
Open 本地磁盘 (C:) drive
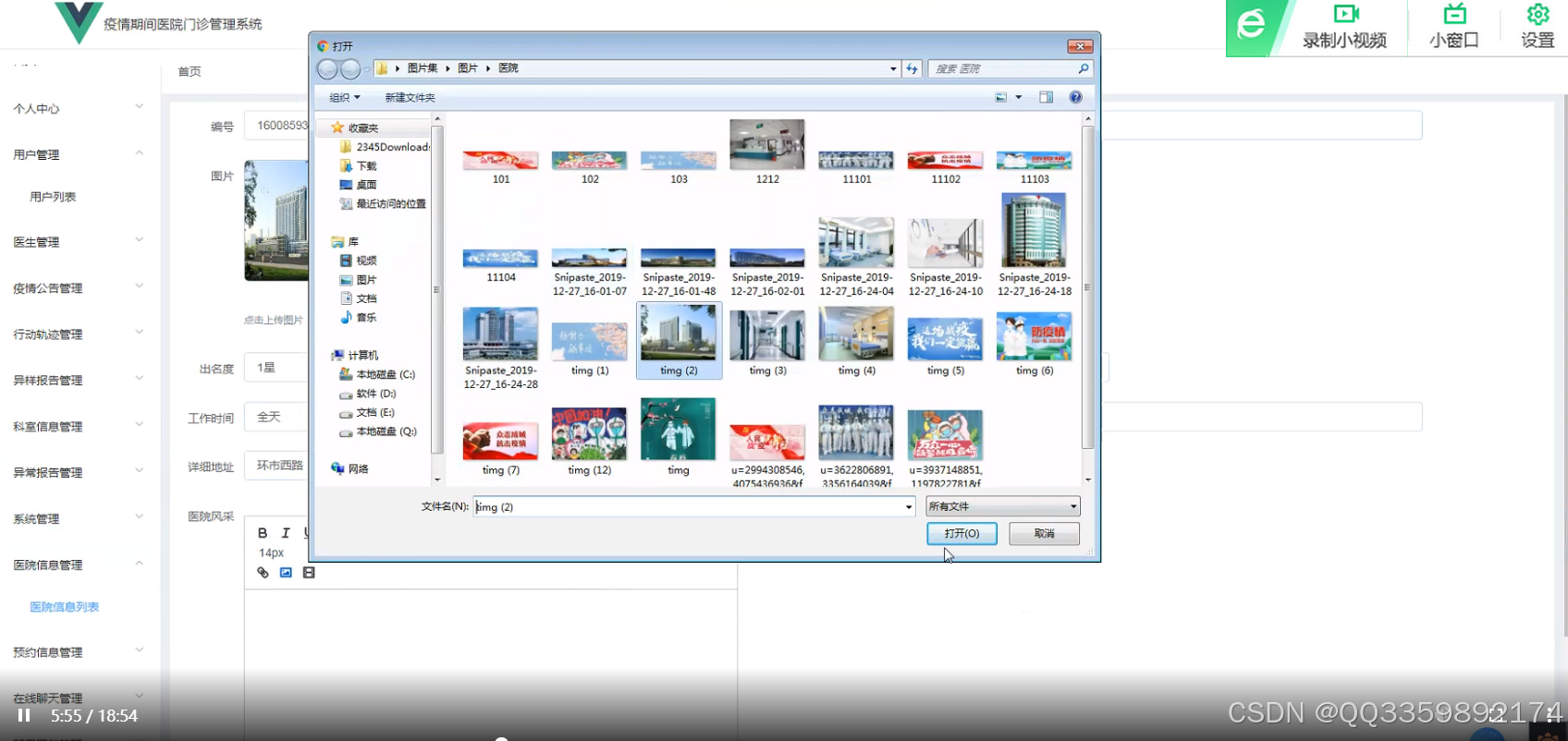coord(377,374)
